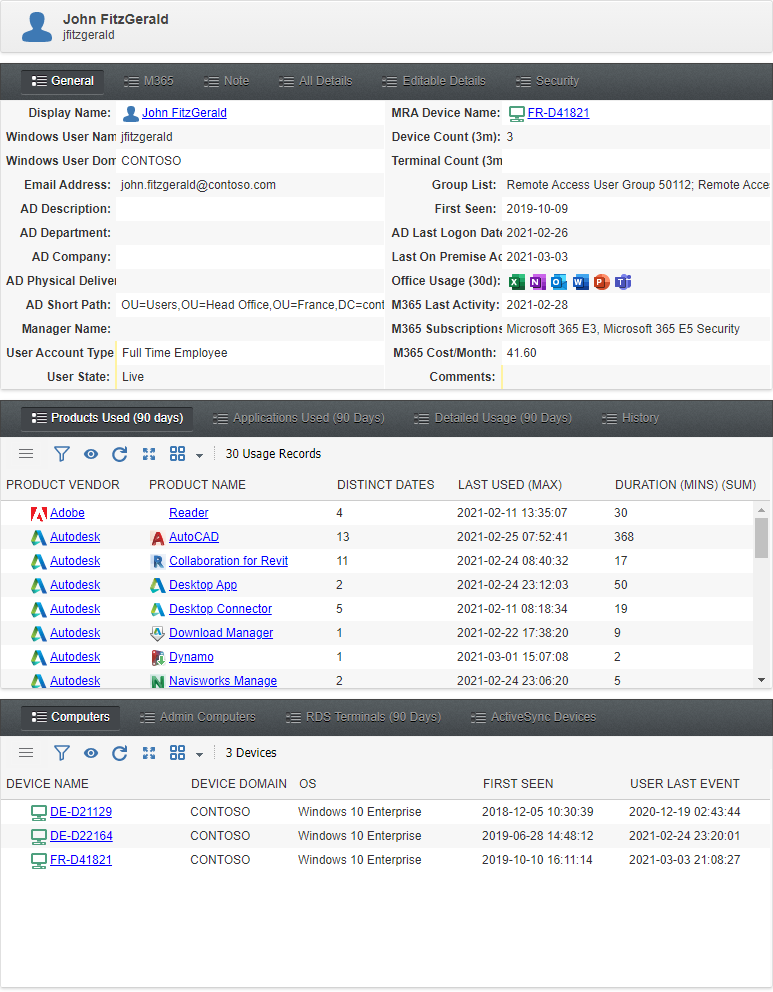Image resolution: width=773 pixels, height=992 pixels.
Task: Open the layout dropdown arrow in Products Used toolbar
Action: click(x=199, y=456)
